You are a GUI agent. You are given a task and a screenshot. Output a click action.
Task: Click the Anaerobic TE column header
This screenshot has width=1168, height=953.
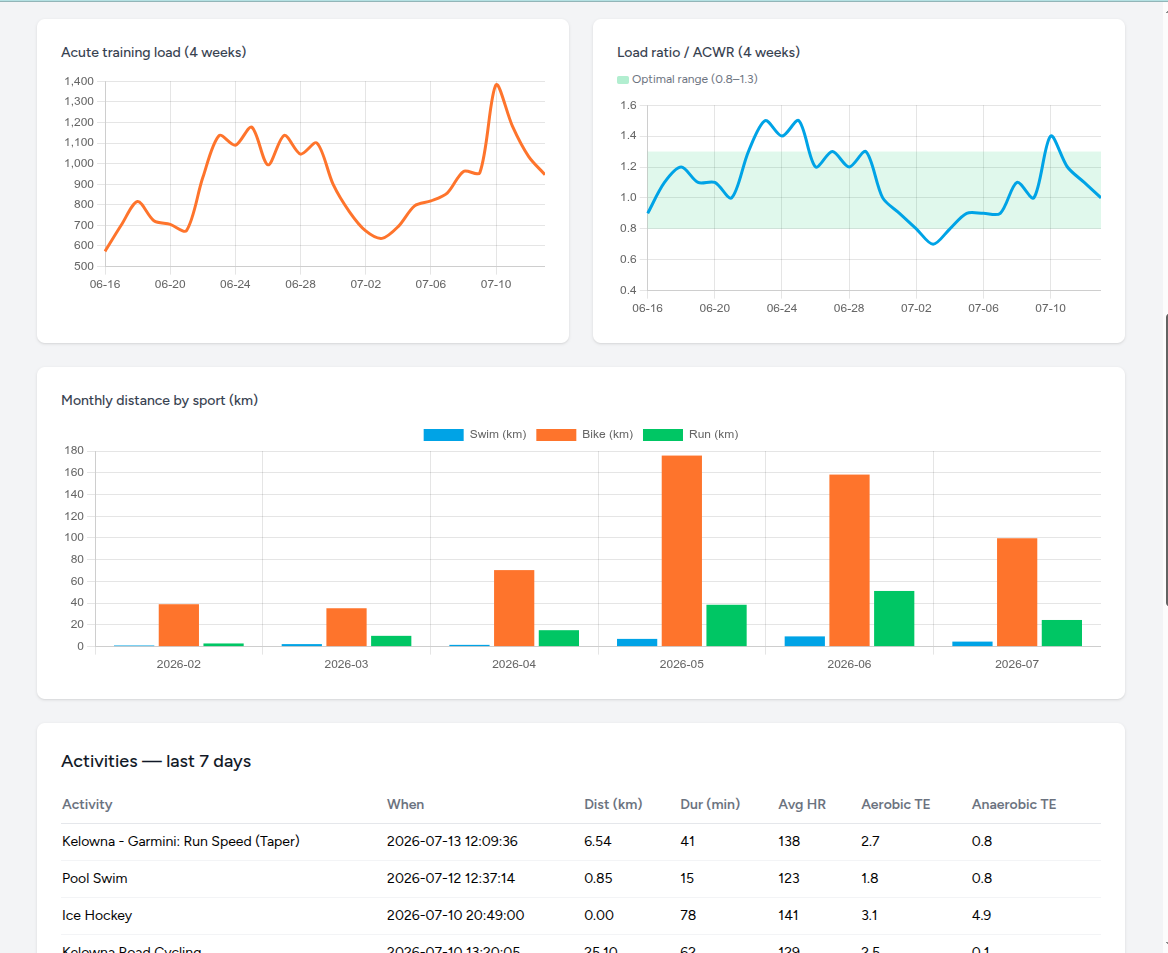1014,805
